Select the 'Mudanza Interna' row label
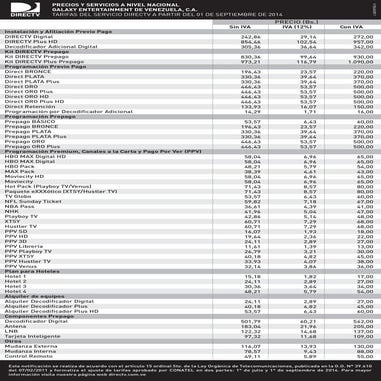This screenshot has height=381, width=381. [30, 352]
